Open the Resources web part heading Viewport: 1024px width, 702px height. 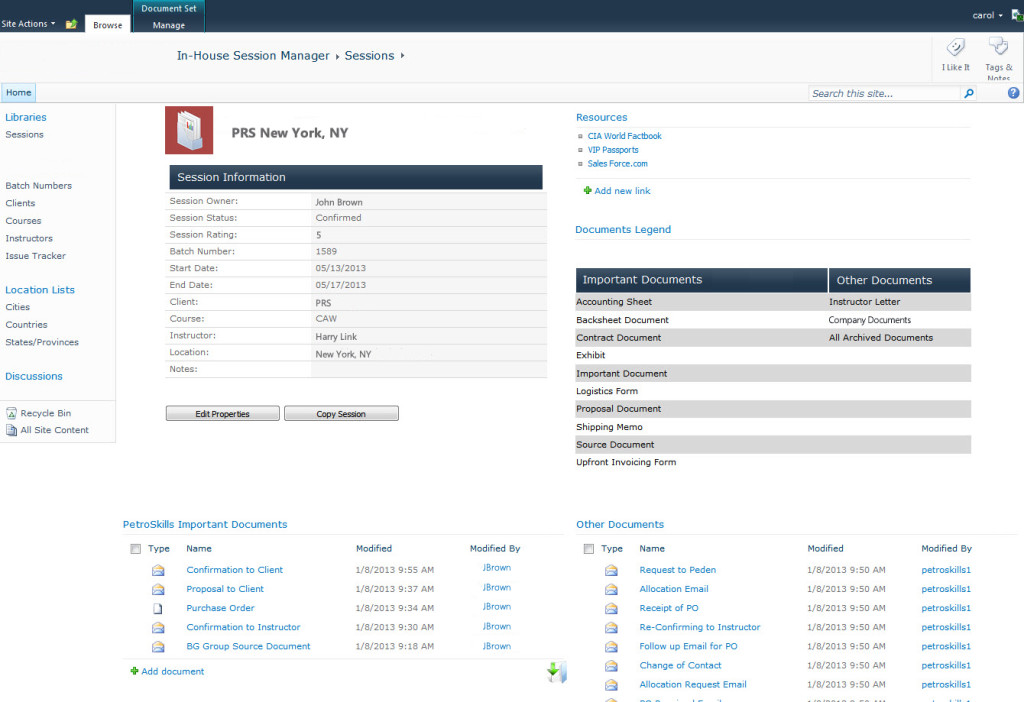[601, 118]
